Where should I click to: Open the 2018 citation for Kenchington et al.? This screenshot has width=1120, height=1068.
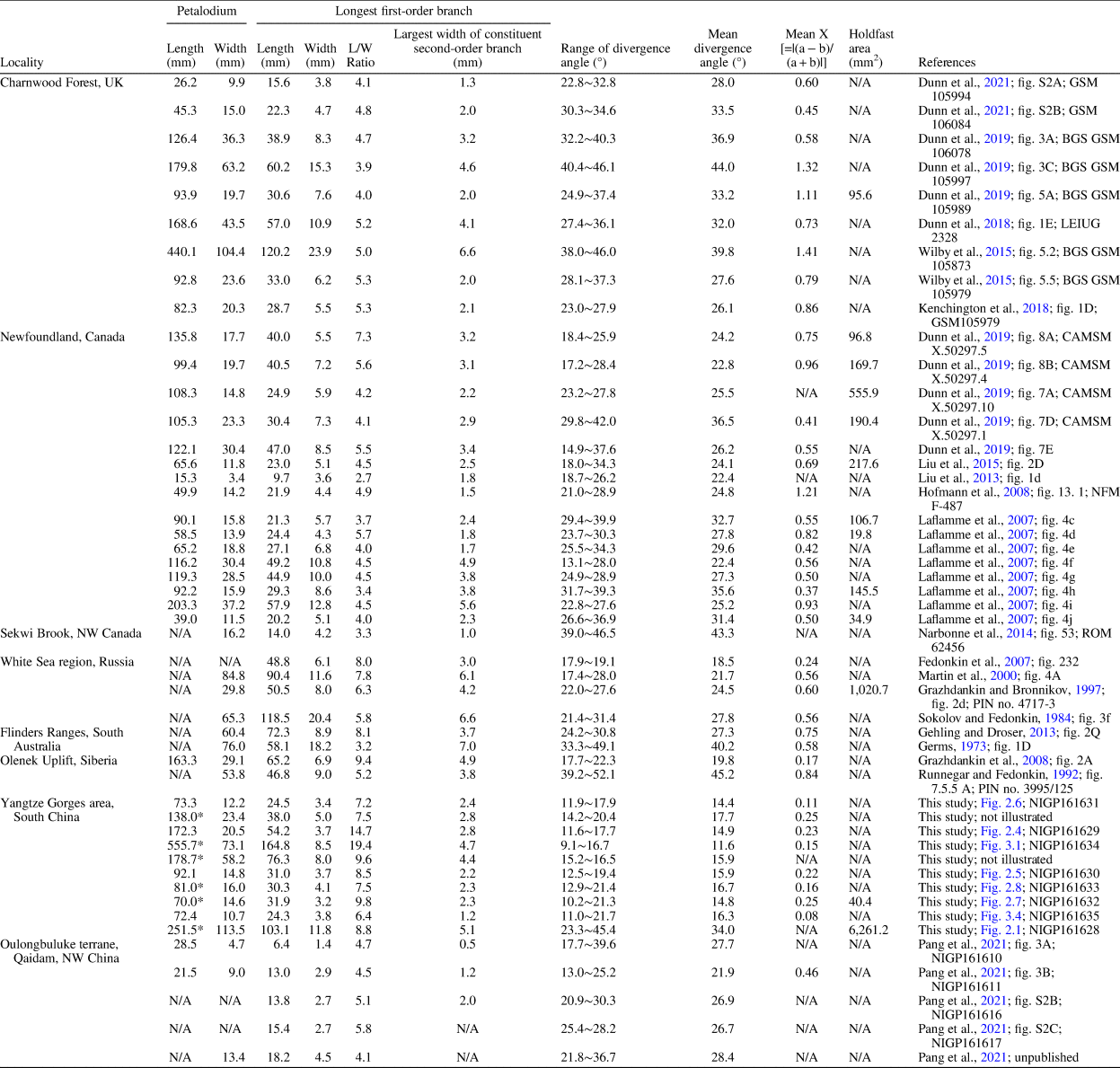click(1035, 308)
